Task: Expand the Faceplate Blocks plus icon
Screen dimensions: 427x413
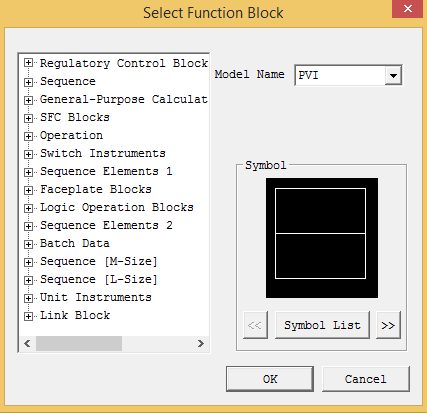Action: tap(28, 190)
